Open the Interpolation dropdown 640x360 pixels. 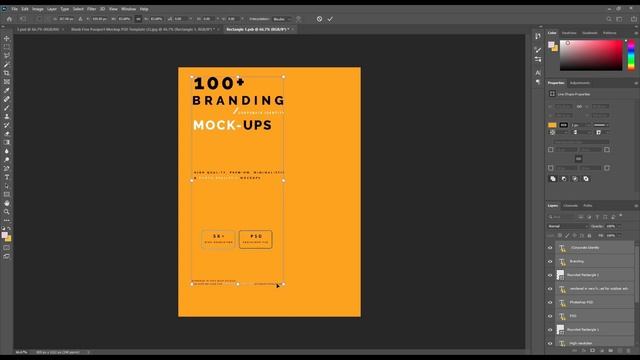coord(282,19)
